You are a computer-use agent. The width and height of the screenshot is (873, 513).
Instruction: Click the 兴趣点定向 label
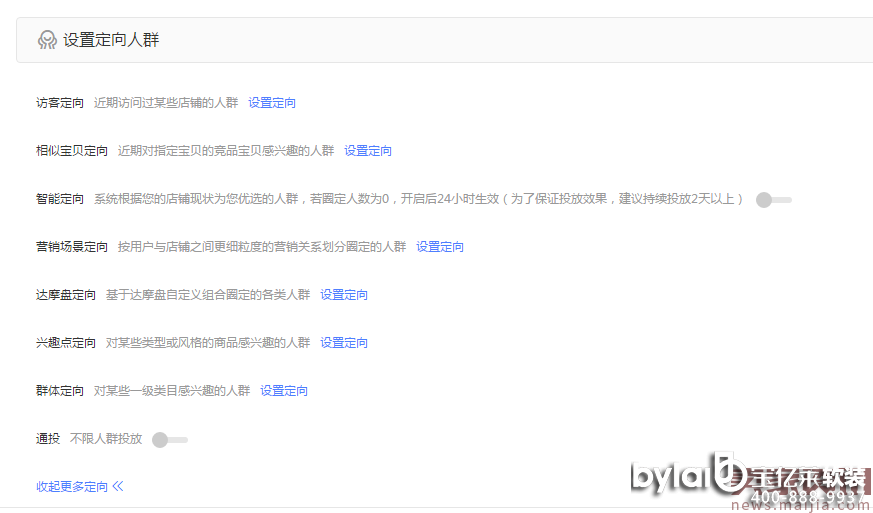click(x=66, y=343)
